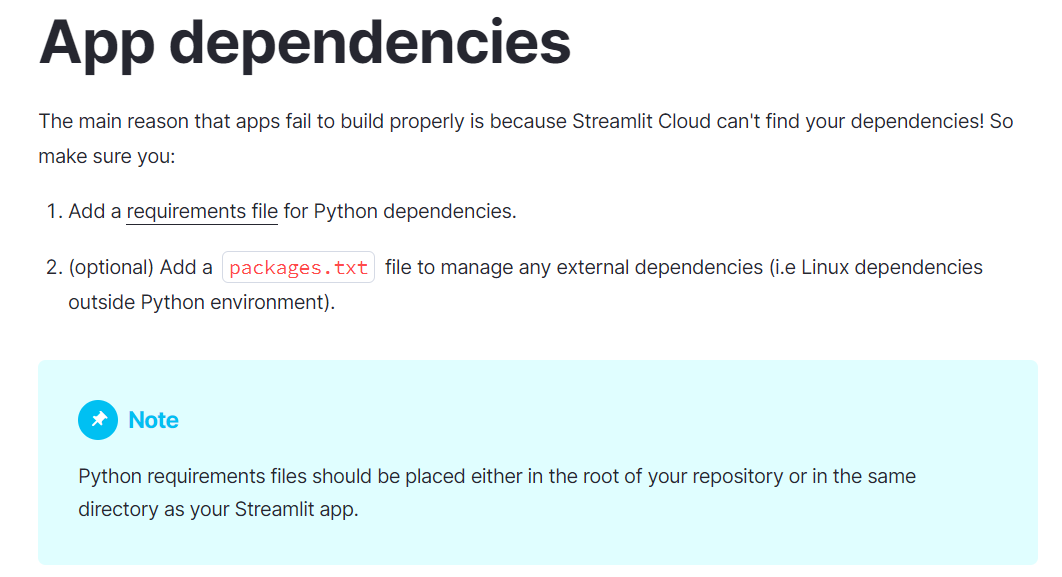
Task: Click the App dependencies heading
Action: click(x=305, y=43)
